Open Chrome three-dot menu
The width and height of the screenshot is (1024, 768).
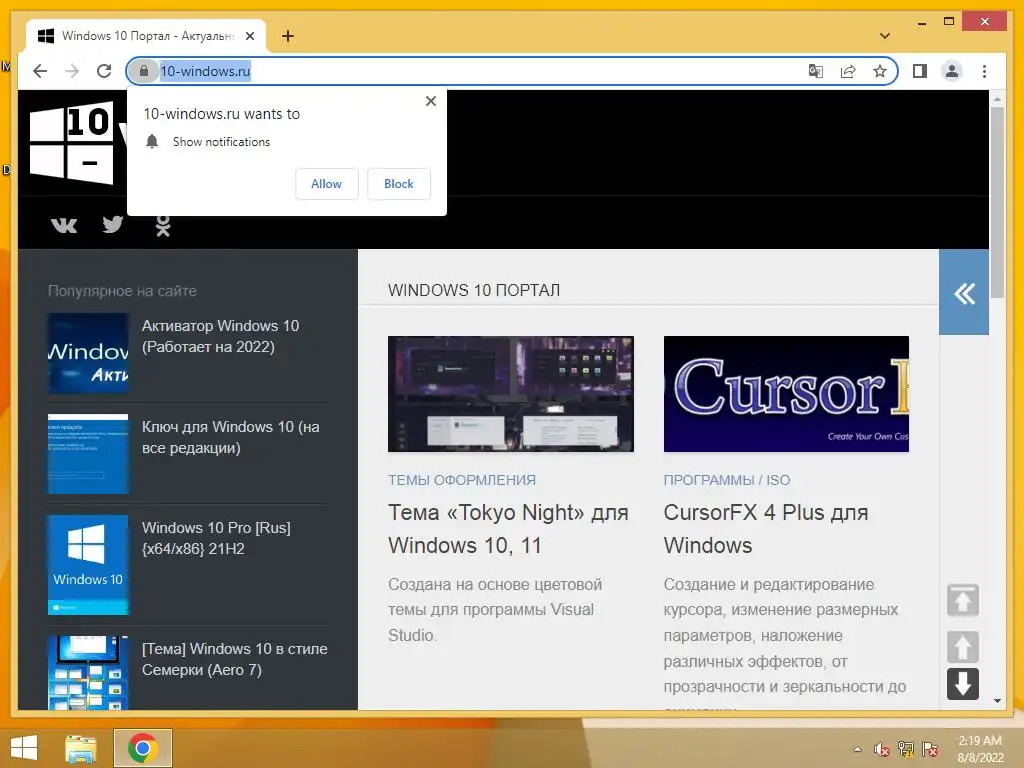click(984, 71)
